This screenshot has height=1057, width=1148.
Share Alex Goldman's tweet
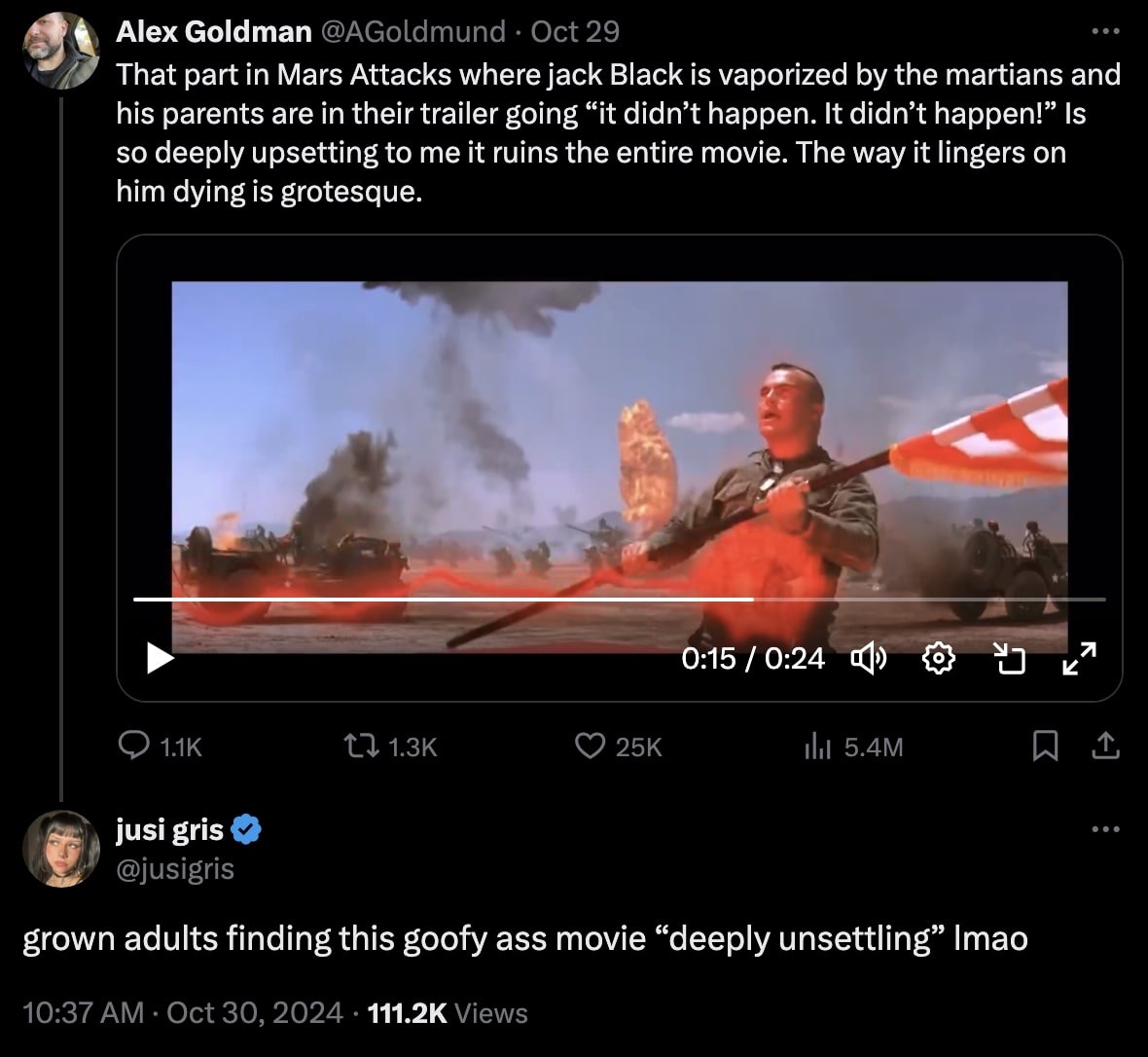tap(1106, 747)
